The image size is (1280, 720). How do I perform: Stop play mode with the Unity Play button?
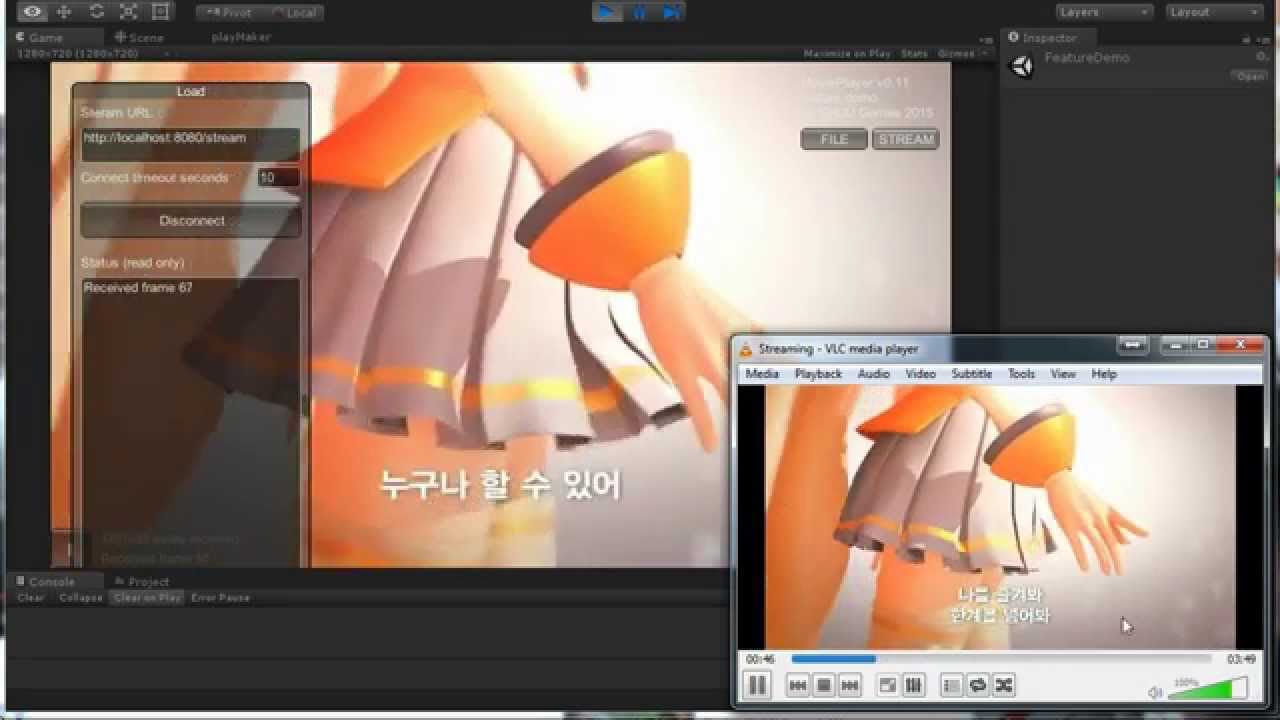(606, 11)
